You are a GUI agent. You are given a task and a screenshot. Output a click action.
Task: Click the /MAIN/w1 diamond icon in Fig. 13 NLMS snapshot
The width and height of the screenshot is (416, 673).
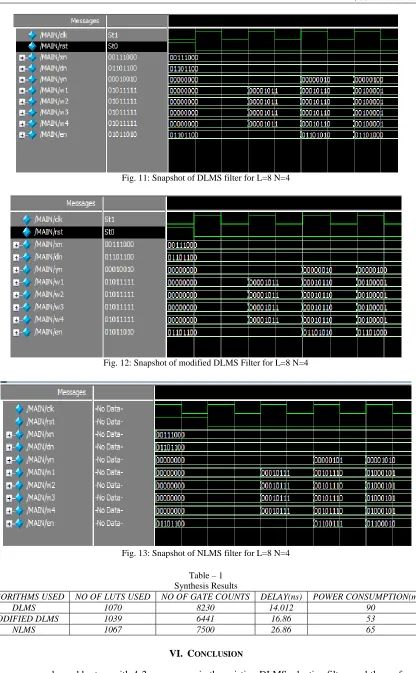[19, 472]
